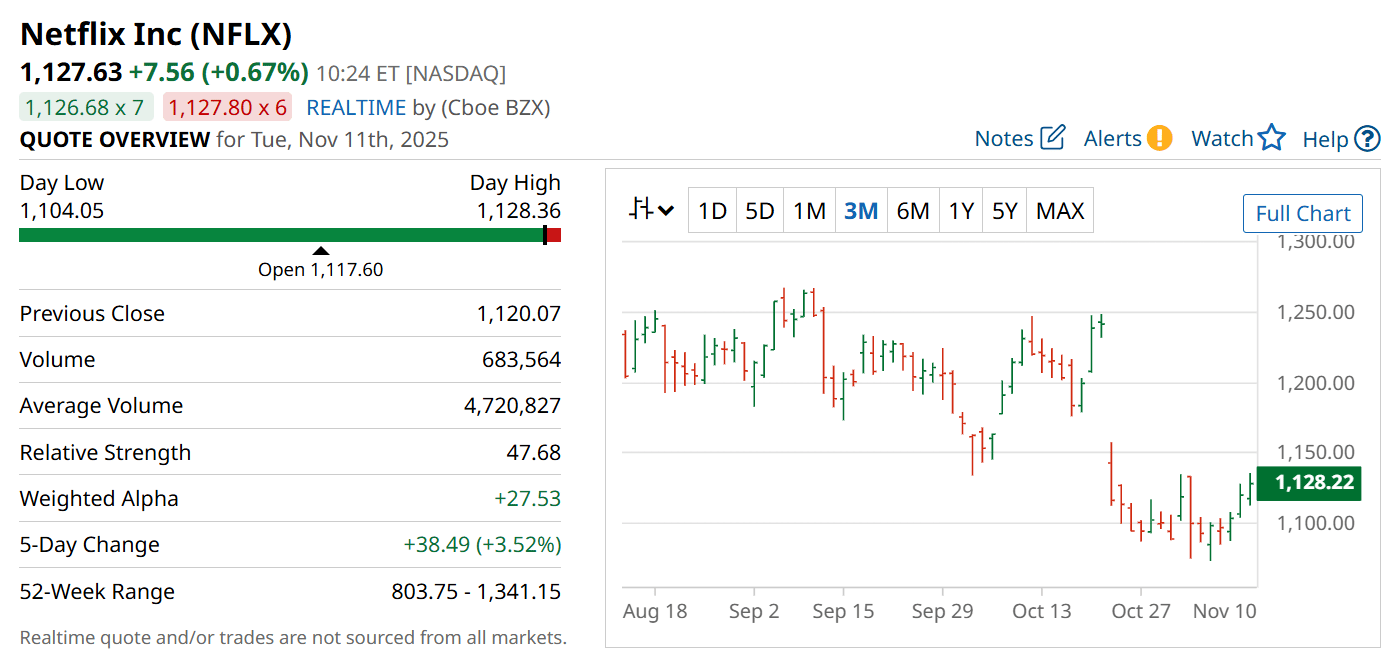Select the 1M chart period
Image resolution: width=1386 pixels, height=658 pixels.
[809, 211]
